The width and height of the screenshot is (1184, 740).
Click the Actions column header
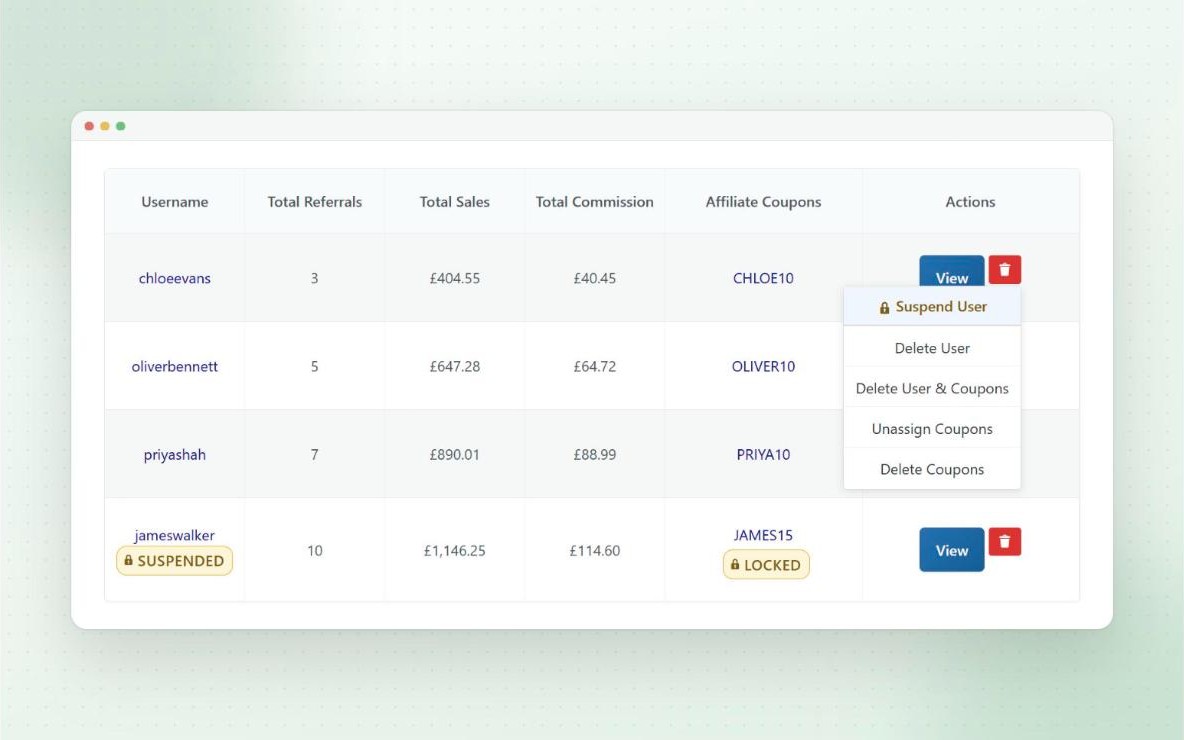tap(970, 202)
